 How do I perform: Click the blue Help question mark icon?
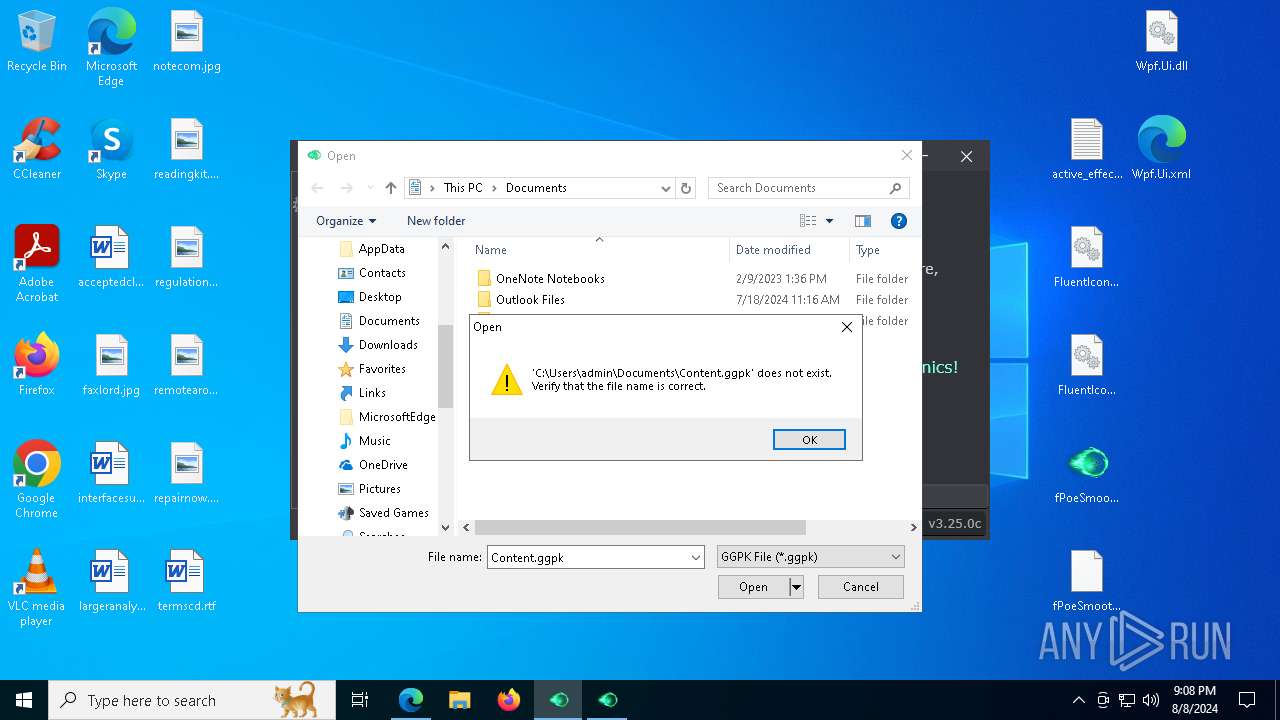pos(899,221)
